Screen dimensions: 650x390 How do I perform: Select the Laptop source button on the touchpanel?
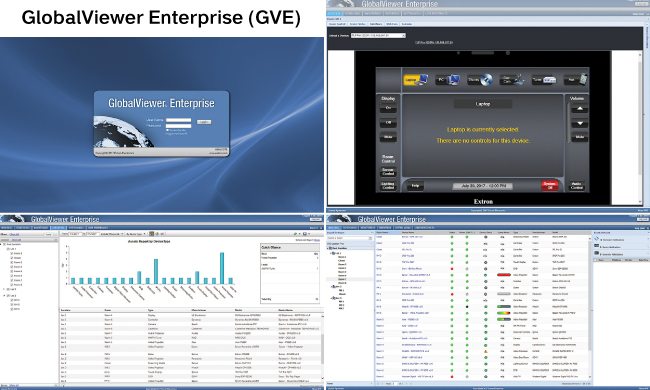pyautogui.click(x=415, y=80)
